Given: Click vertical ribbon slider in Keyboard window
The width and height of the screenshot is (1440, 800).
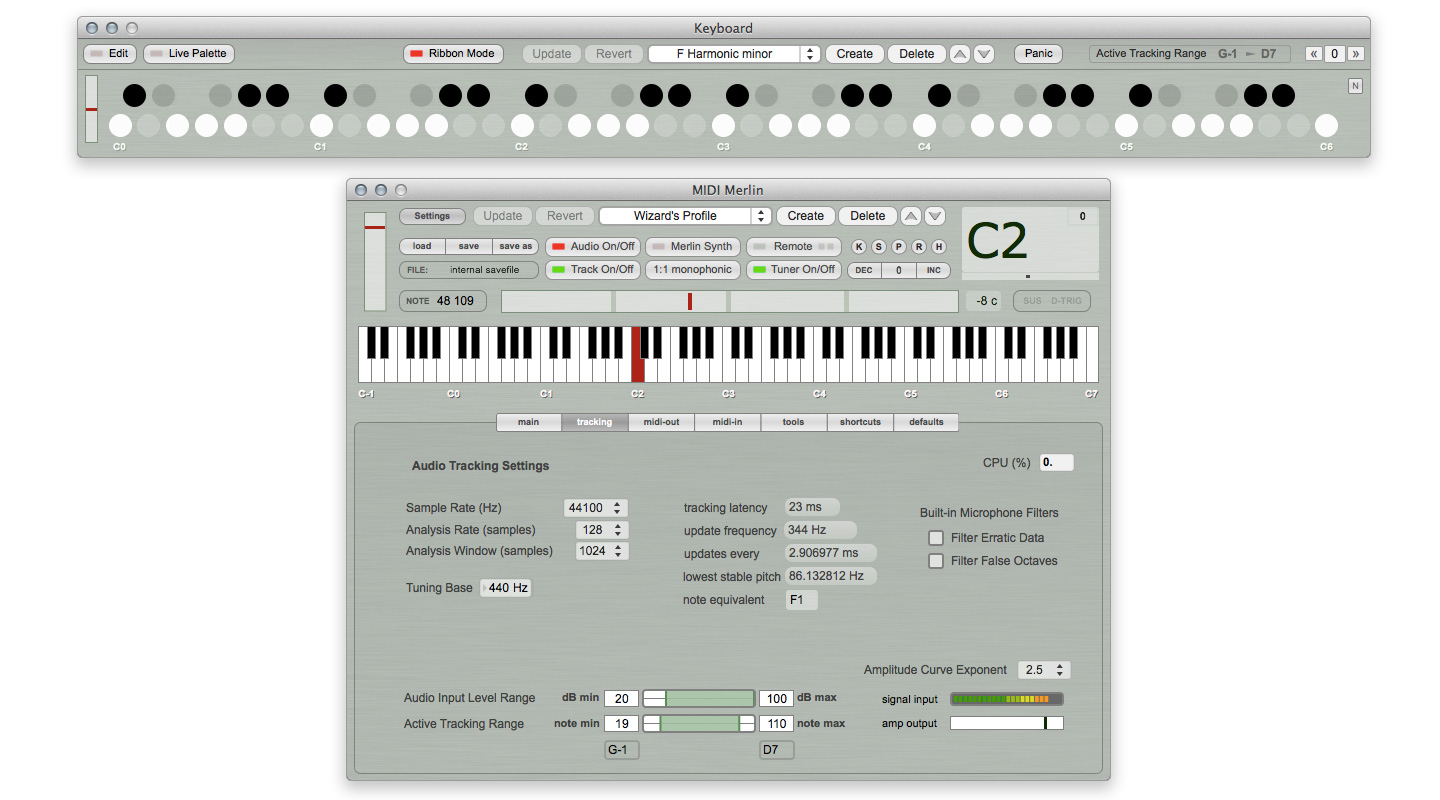Looking at the screenshot, I should (92, 109).
